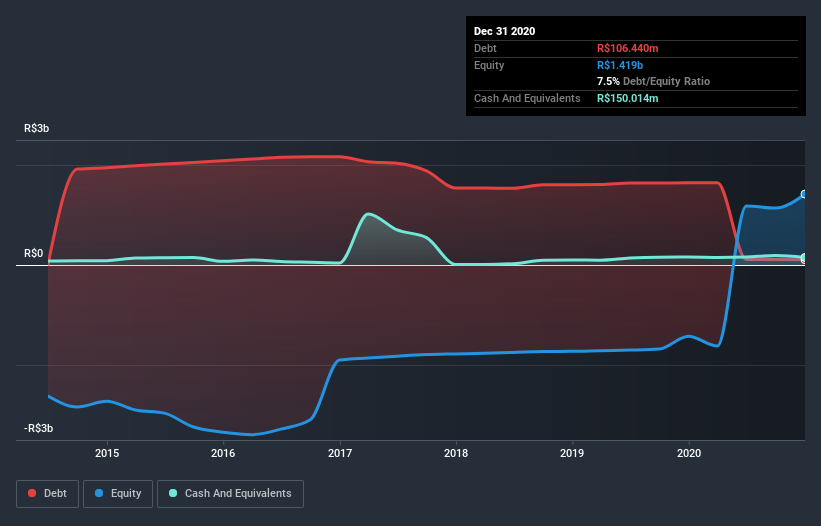This screenshot has width=821, height=526.
Task: Click the red Debt legend dot
Action: click(32, 493)
